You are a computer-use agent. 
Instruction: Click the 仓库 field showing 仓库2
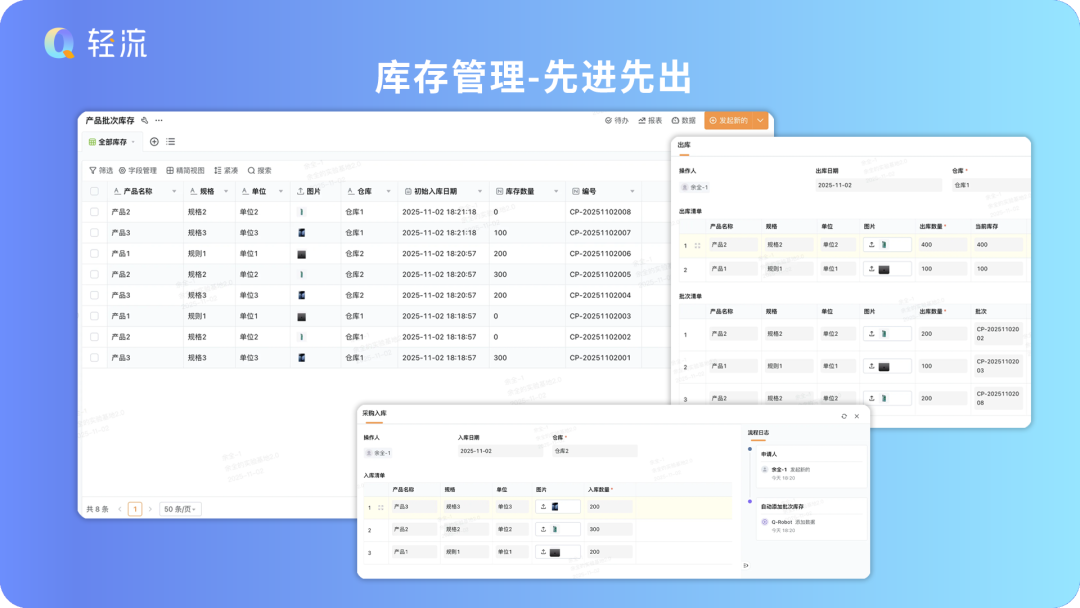pyautogui.click(x=594, y=451)
